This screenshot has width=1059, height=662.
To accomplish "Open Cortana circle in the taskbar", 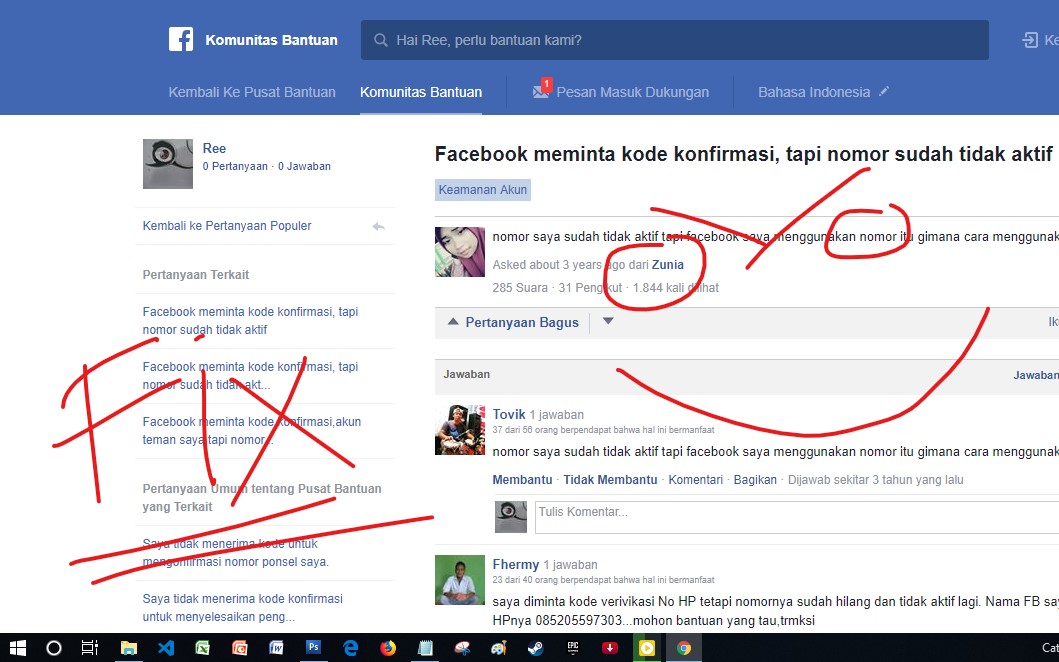I will 53,648.
